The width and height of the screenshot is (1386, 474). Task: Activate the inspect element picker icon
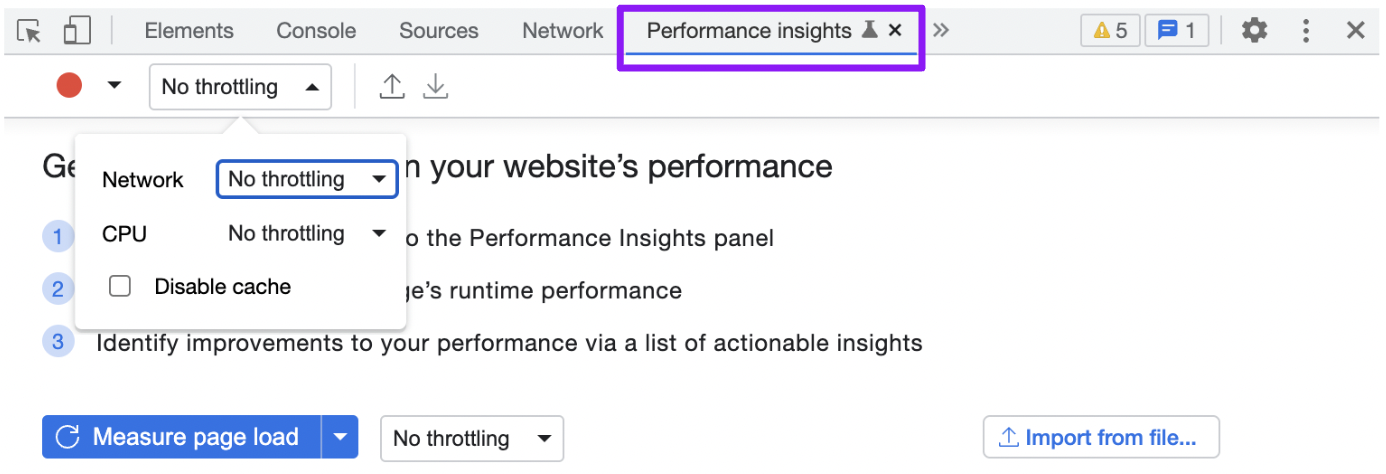pyautogui.click(x=30, y=31)
